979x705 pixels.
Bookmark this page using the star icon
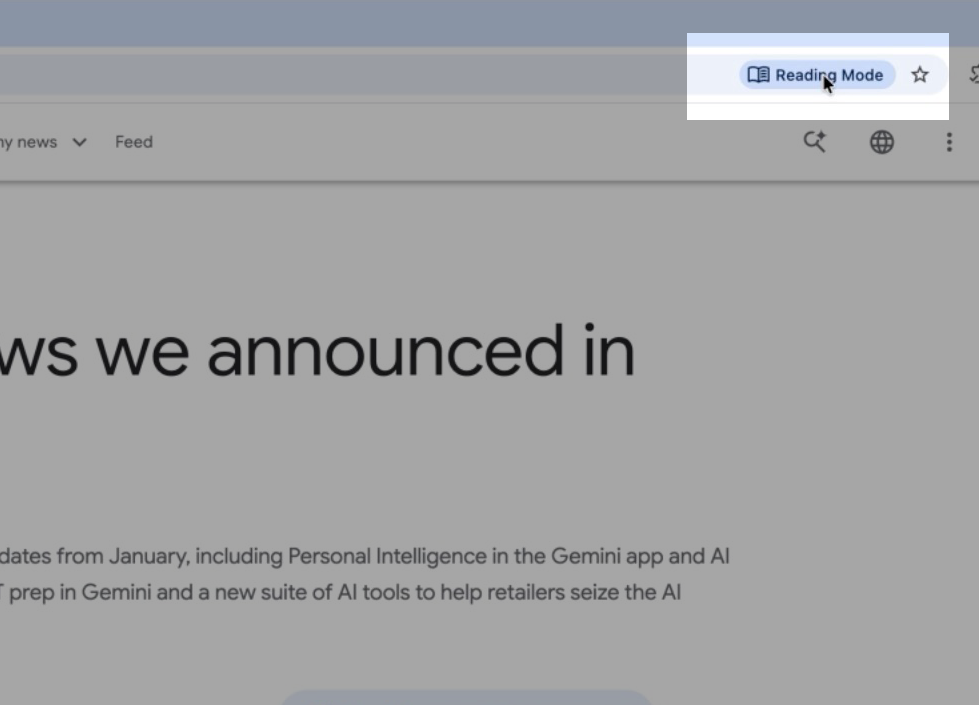[919, 74]
